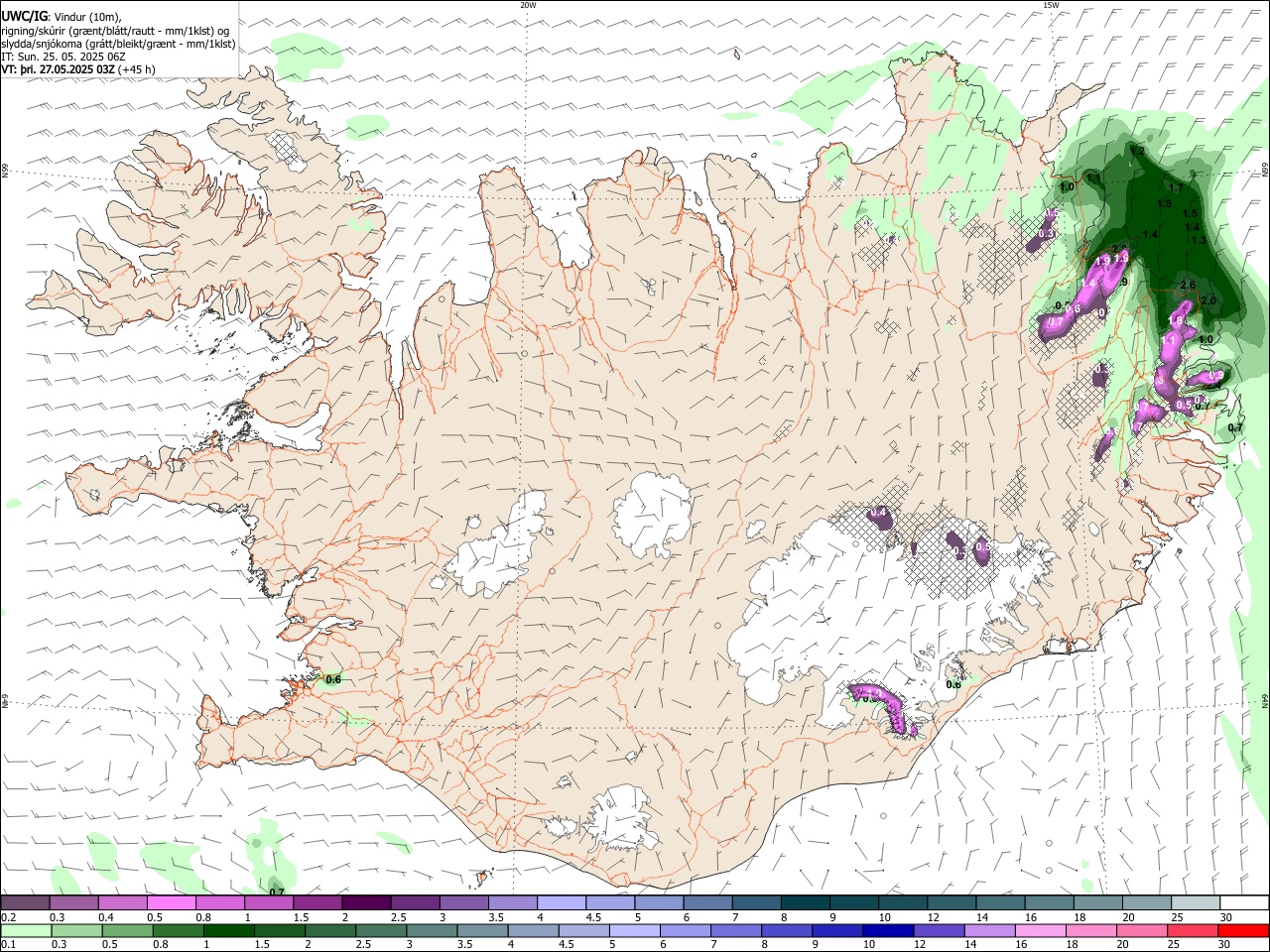The image size is (1270, 952).
Task: Click the 64N latitude label on the right edge
Action: [x=1265, y=700]
